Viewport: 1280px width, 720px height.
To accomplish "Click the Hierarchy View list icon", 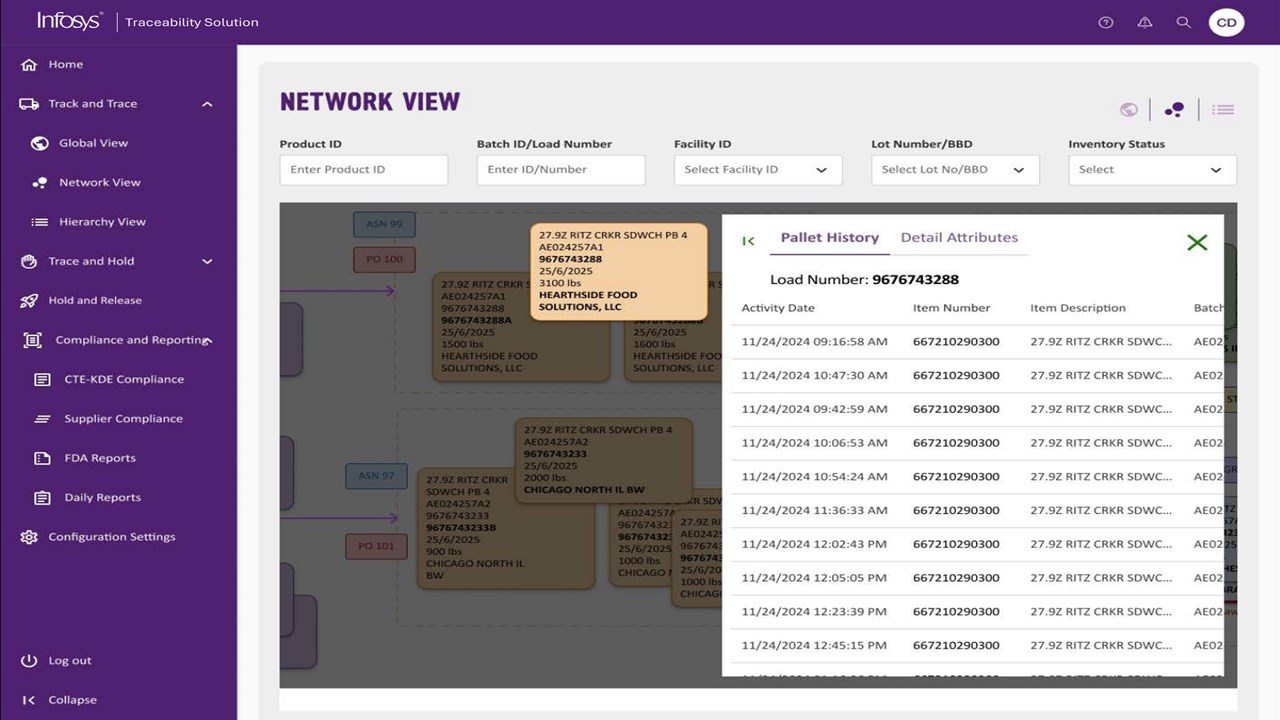I will tap(40, 222).
